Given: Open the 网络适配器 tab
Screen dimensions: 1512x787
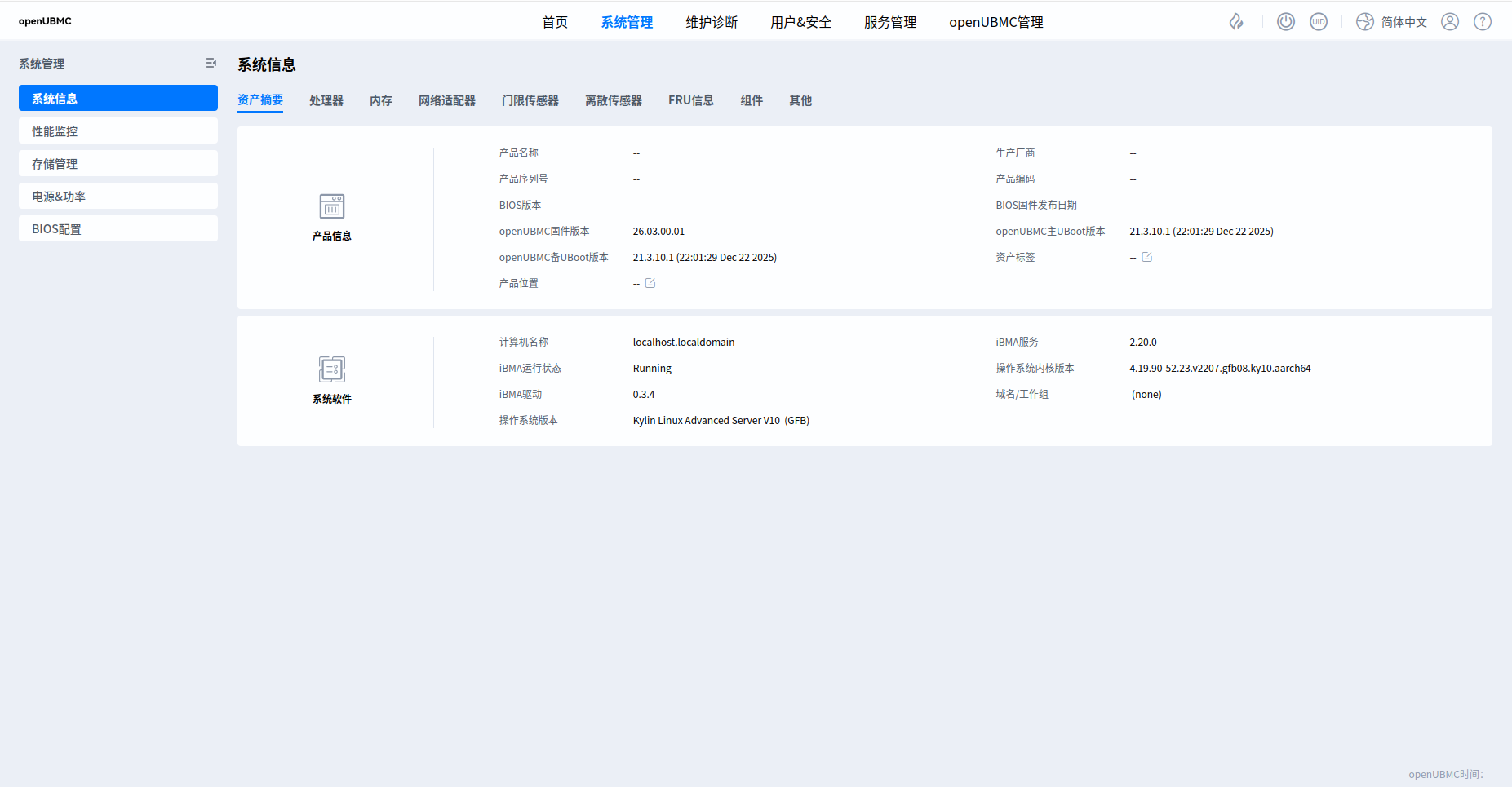Looking at the screenshot, I should pos(447,100).
